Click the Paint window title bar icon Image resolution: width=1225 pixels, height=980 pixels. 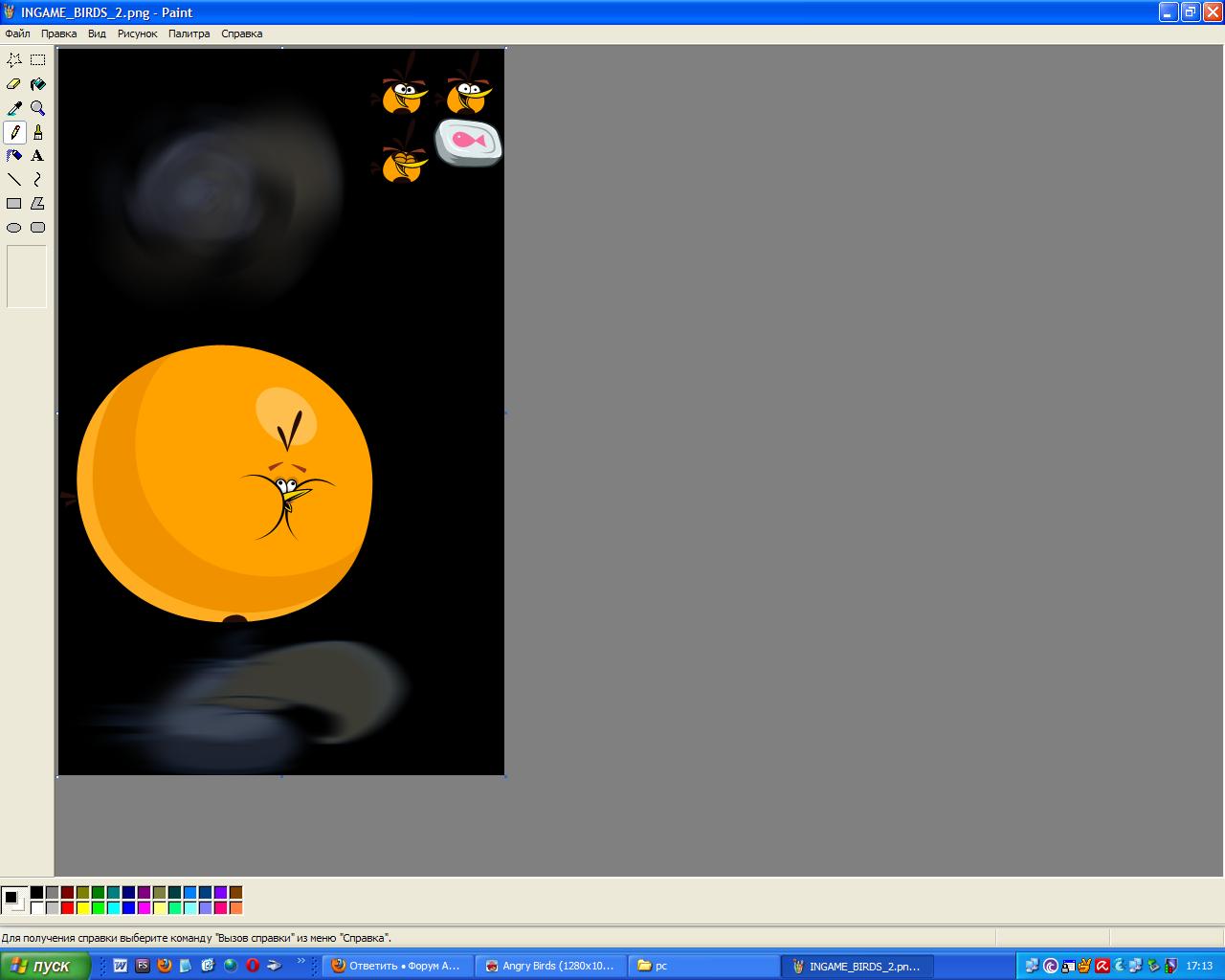(10, 12)
